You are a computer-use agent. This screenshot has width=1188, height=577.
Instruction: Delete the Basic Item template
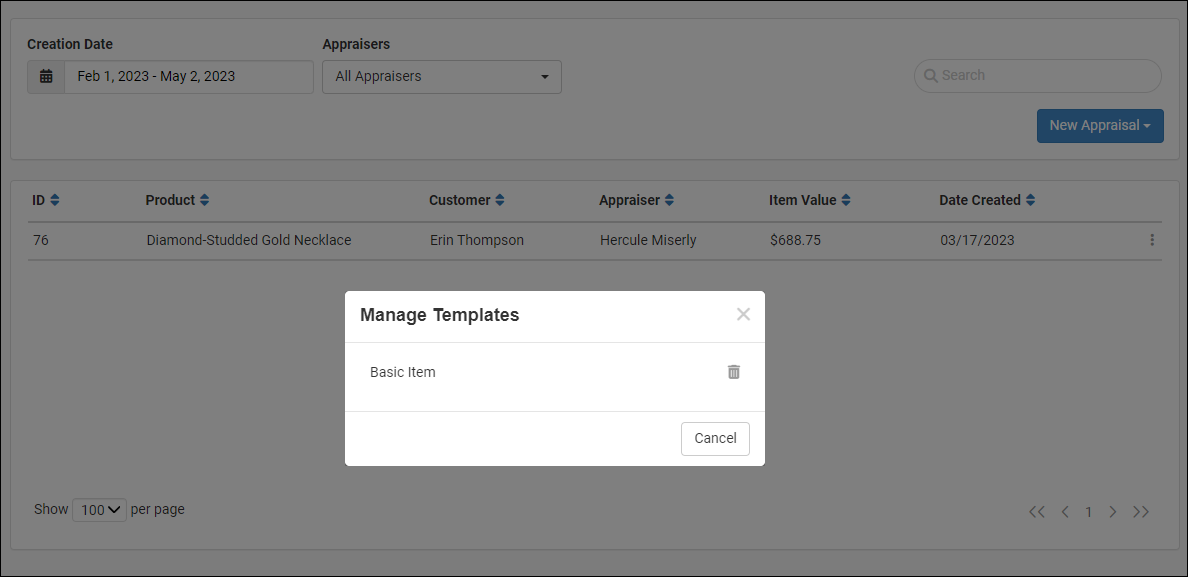[x=733, y=372]
